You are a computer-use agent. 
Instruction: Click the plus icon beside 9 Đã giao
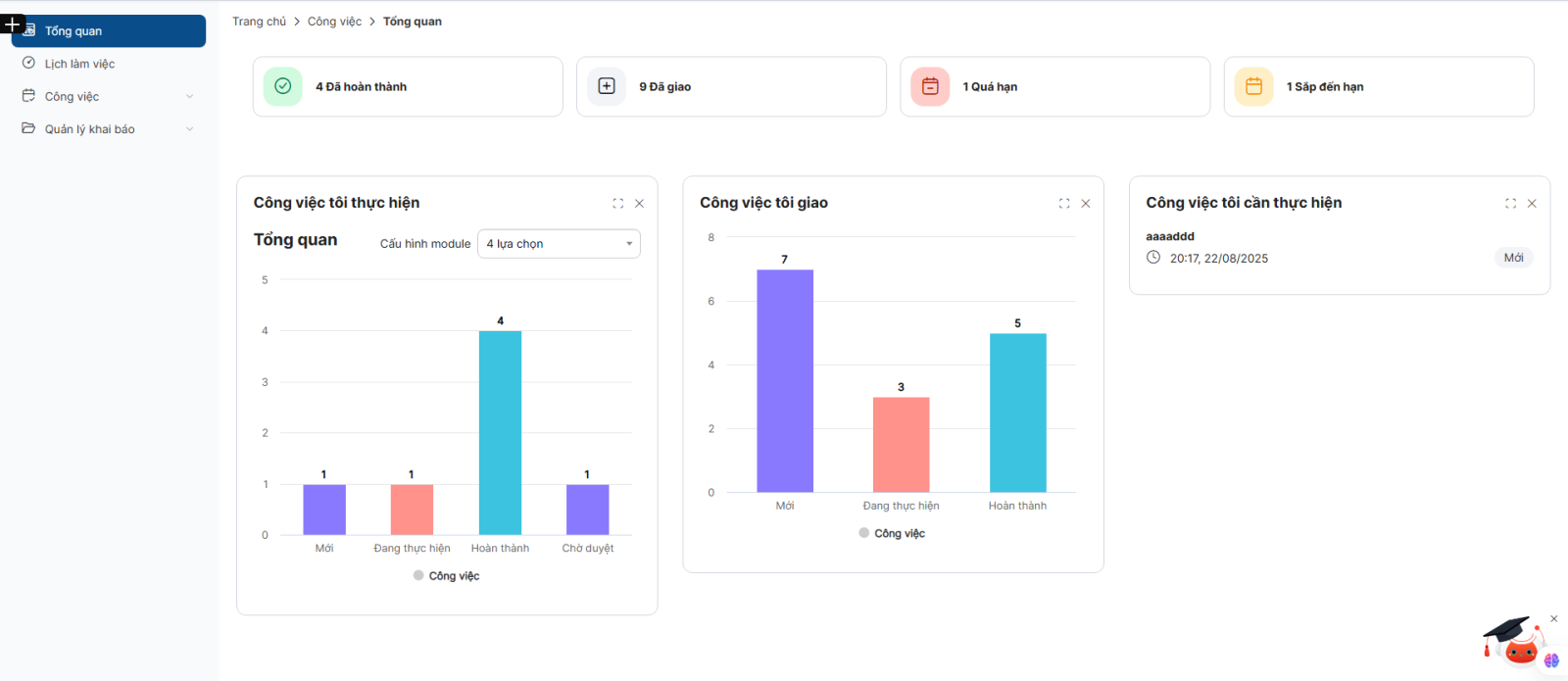[x=607, y=86]
